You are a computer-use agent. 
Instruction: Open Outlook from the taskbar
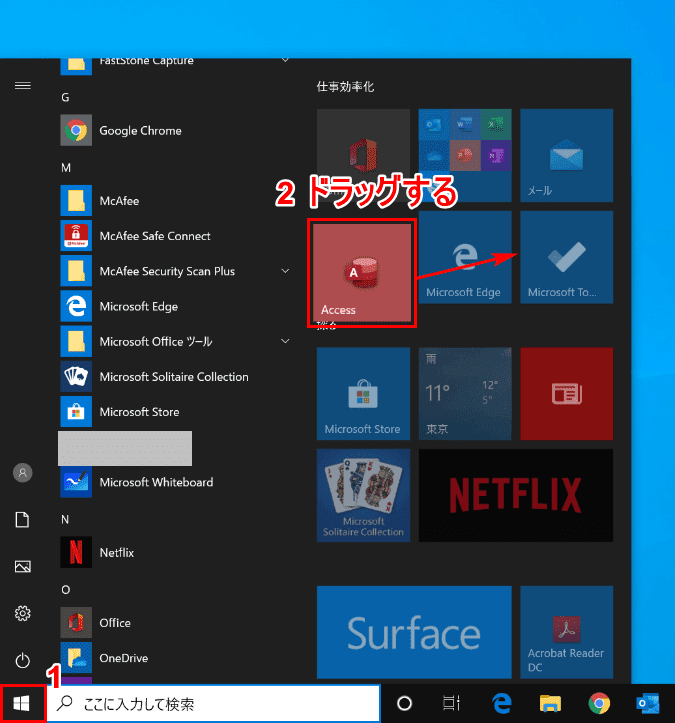click(x=648, y=704)
